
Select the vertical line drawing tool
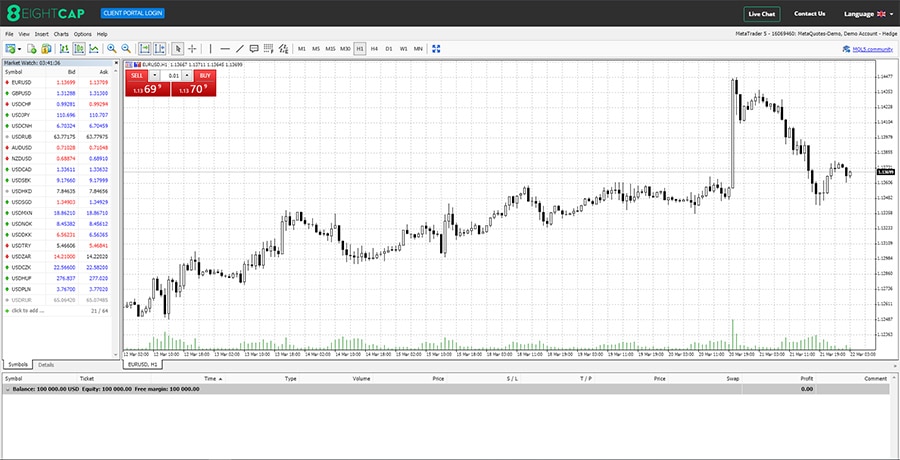click(210, 48)
